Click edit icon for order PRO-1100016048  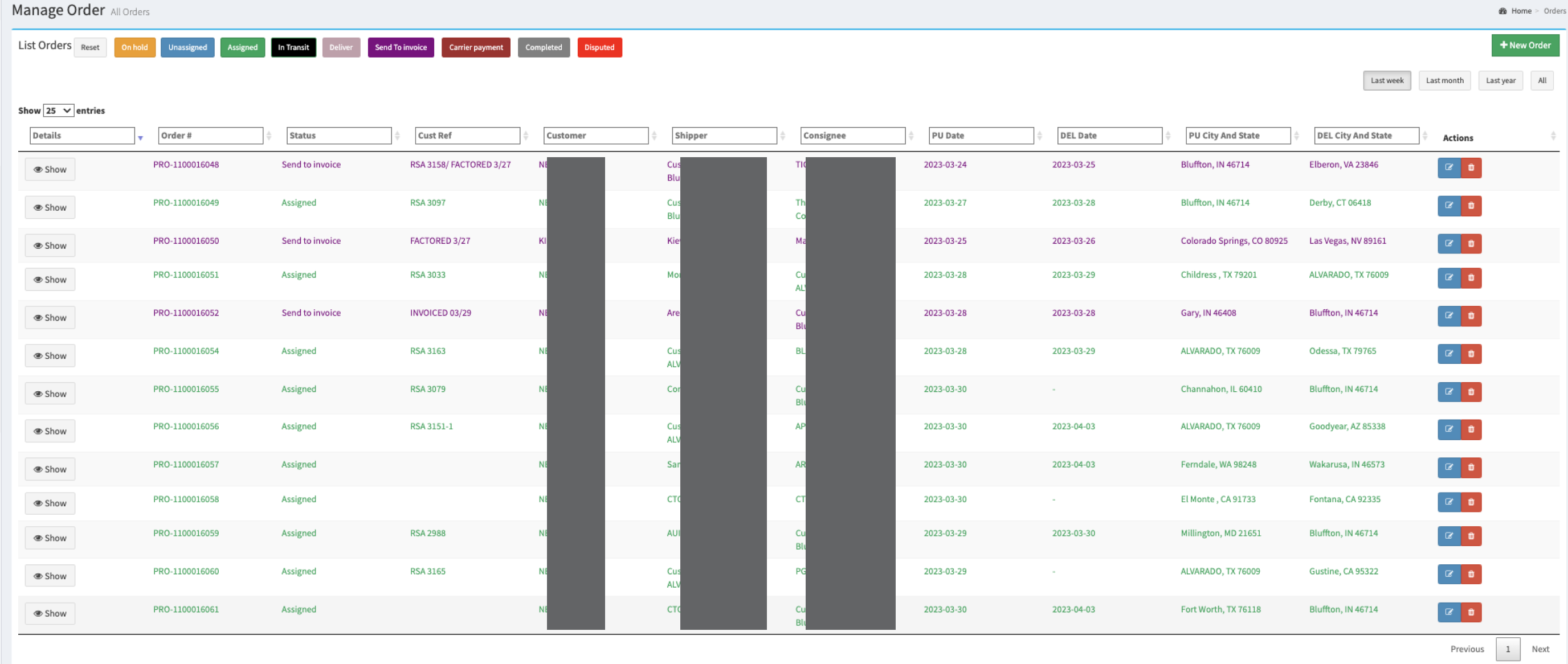[x=1449, y=167]
